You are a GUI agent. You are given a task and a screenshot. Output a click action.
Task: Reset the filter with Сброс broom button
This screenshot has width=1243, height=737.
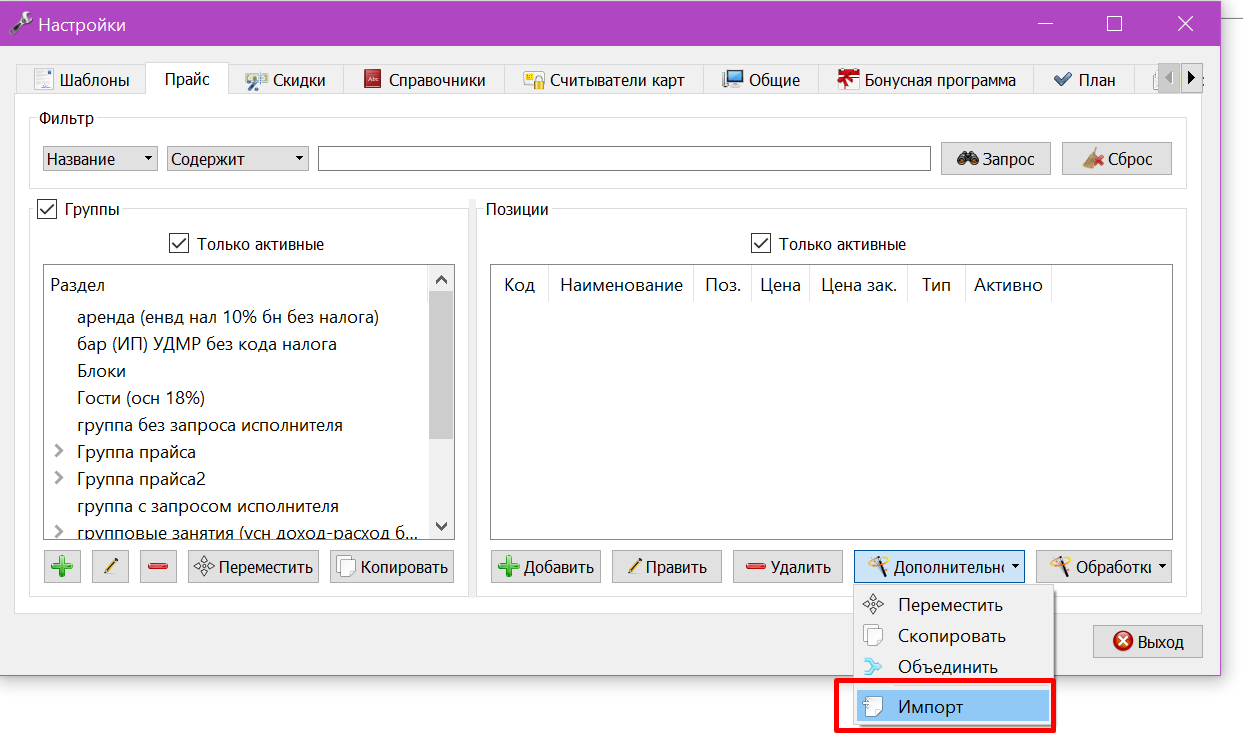pyautogui.click(x=1117, y=159)
